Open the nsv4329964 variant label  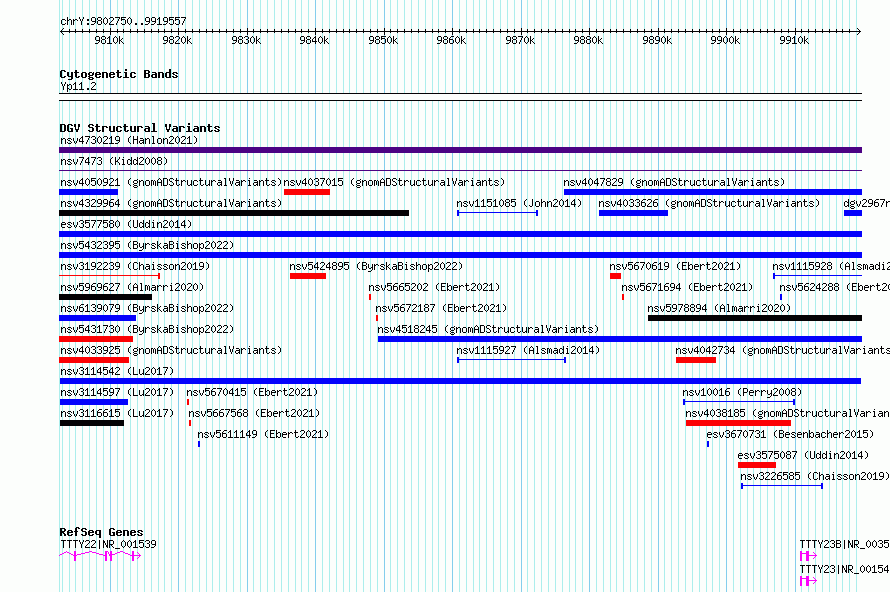tap(171, 203)
